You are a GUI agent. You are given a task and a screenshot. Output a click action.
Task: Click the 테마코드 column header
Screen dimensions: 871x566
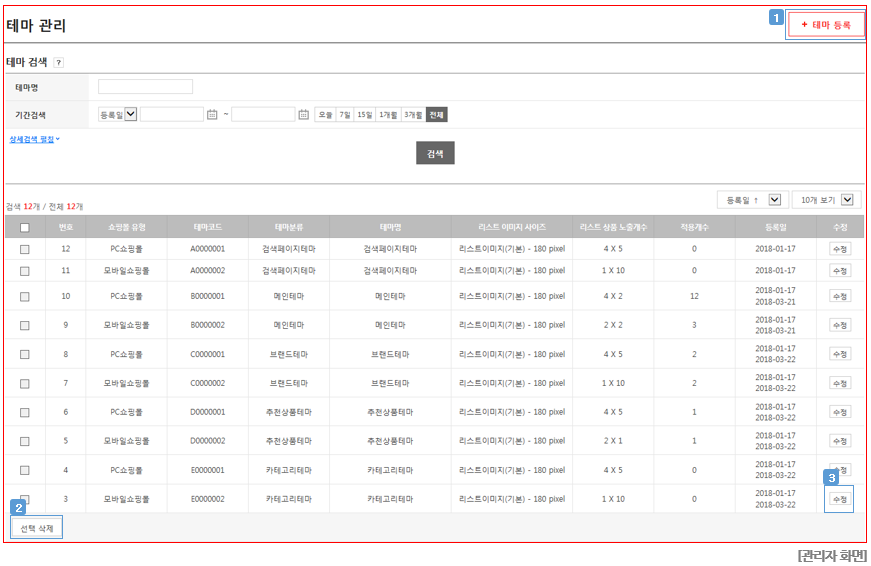208,227
